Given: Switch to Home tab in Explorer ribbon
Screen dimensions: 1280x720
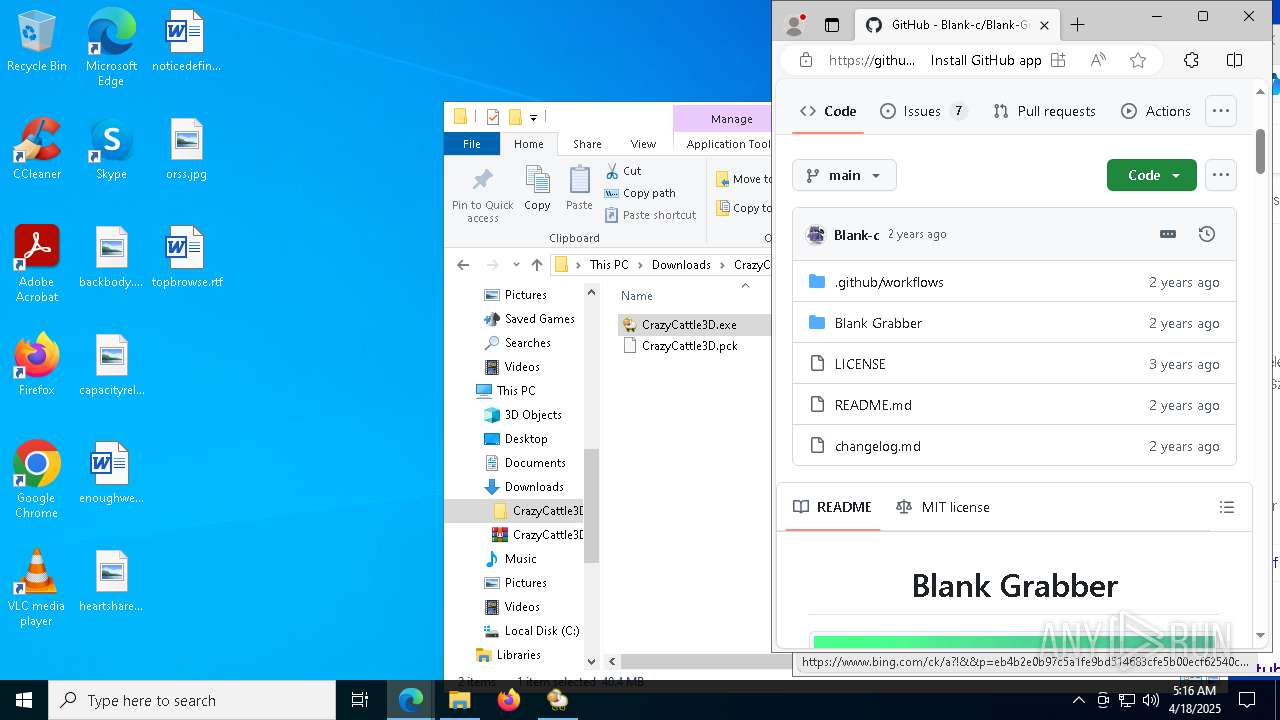Looking at the screenshot, I should (x=529, y=144).
